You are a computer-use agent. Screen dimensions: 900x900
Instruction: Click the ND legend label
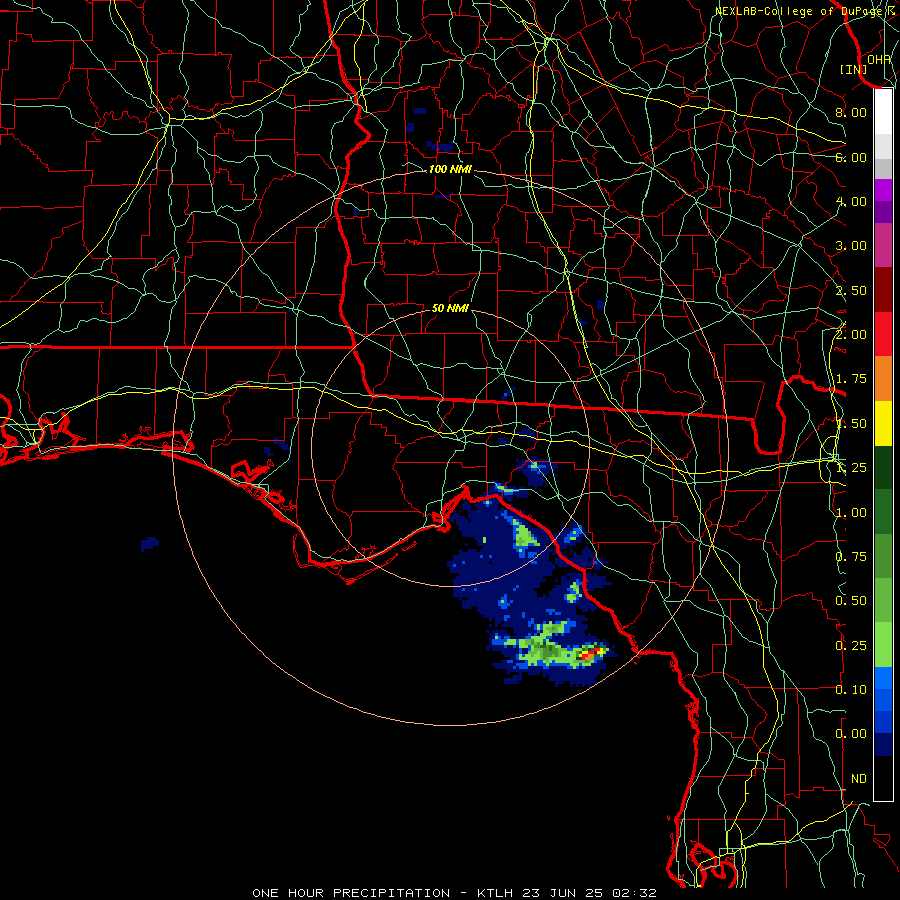(859, 779)
